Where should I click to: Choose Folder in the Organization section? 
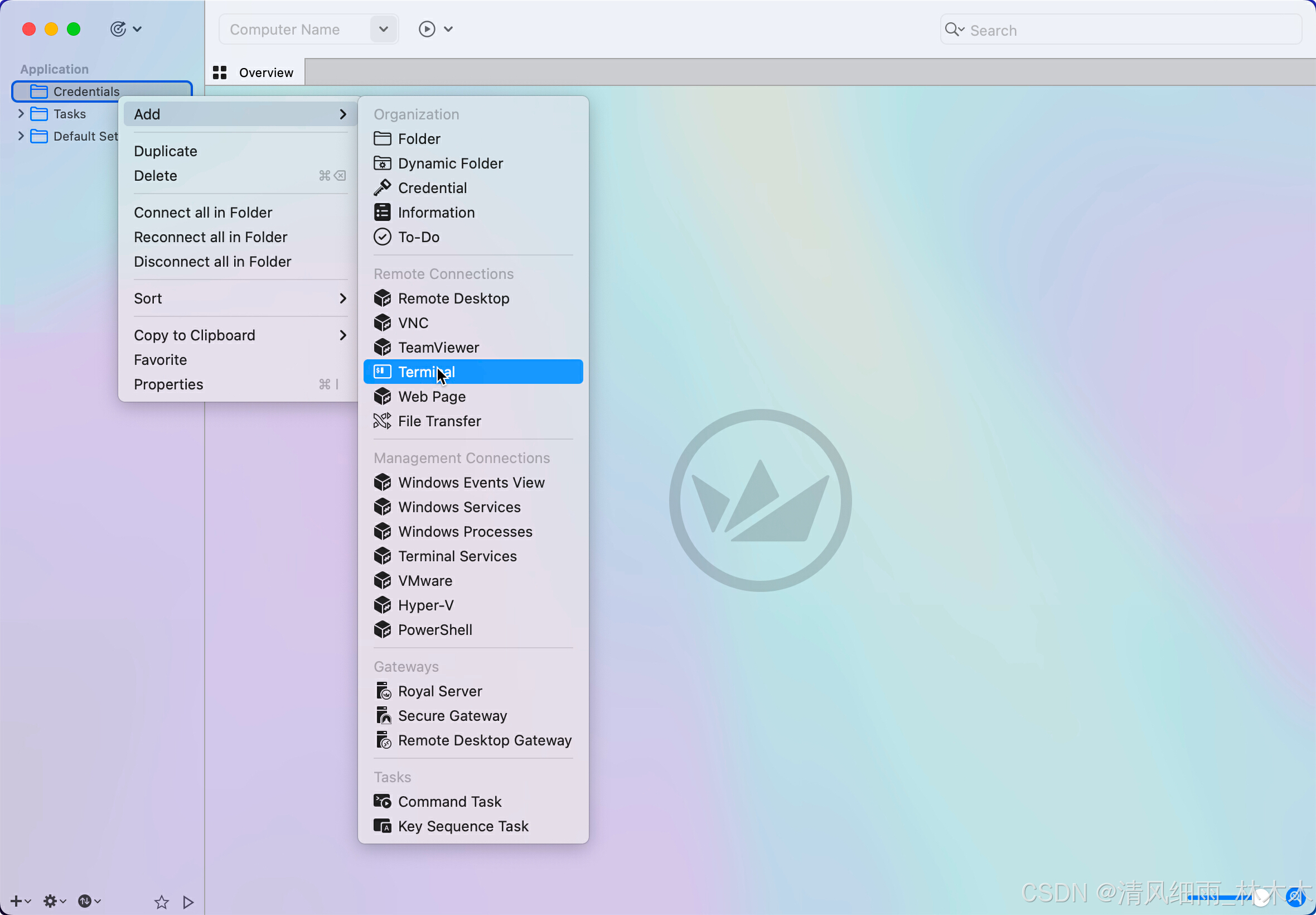[473, 139]
